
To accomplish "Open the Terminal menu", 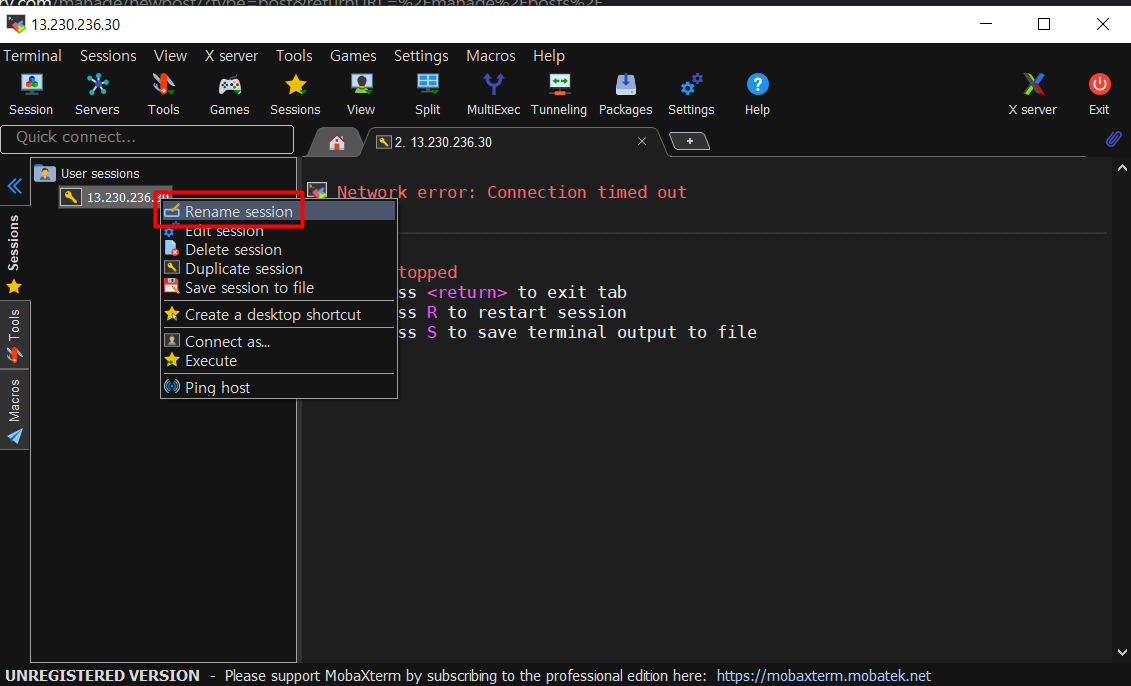I will [x=32, y=56].
